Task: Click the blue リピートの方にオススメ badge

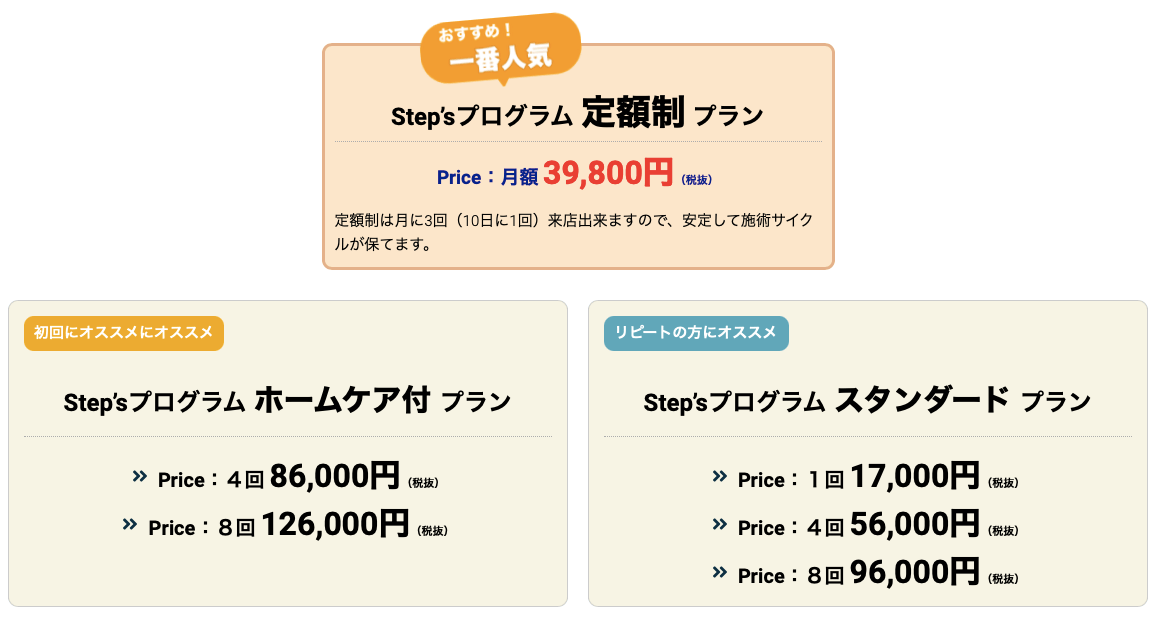Action: 696,333
